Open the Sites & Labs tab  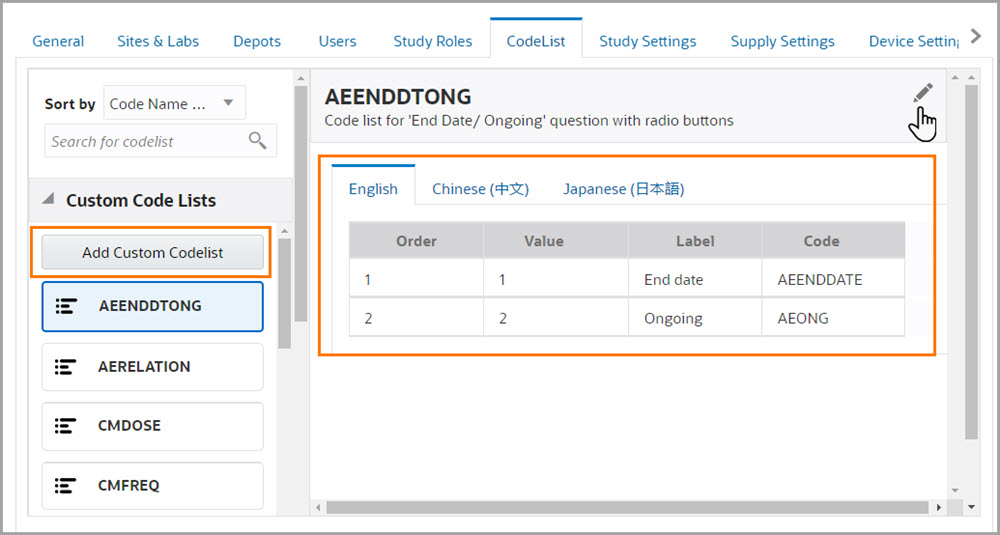[x=158, y=41]
